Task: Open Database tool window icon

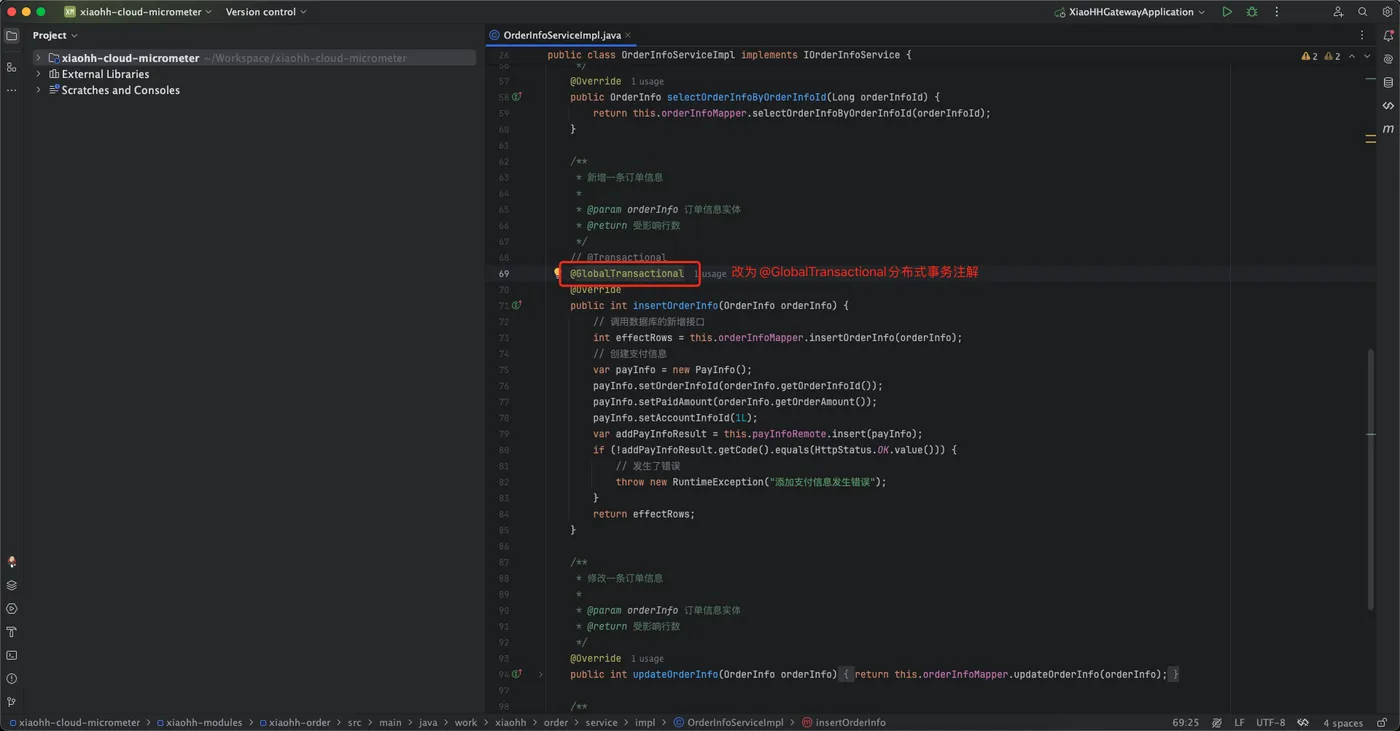Action: pyautogui.click(x=1388, y=82)
